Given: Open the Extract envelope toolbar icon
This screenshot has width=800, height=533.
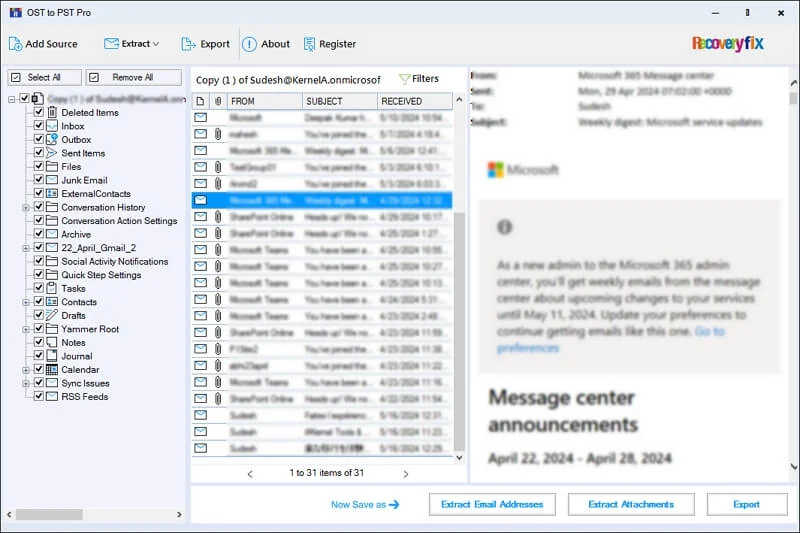Looking at the screenshot, I should point(111,44).
